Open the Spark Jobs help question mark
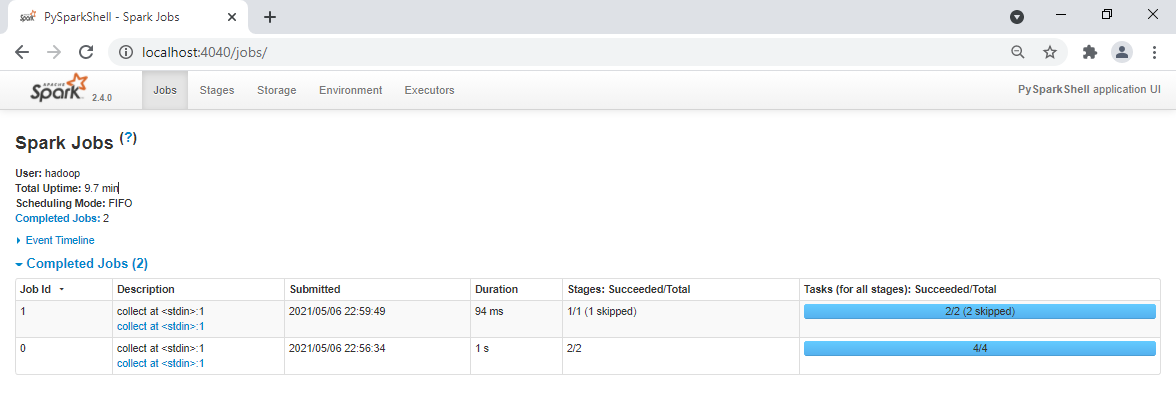Image resolution: width=1176 pixels, height=404 pixels. (x=128, y=138)
